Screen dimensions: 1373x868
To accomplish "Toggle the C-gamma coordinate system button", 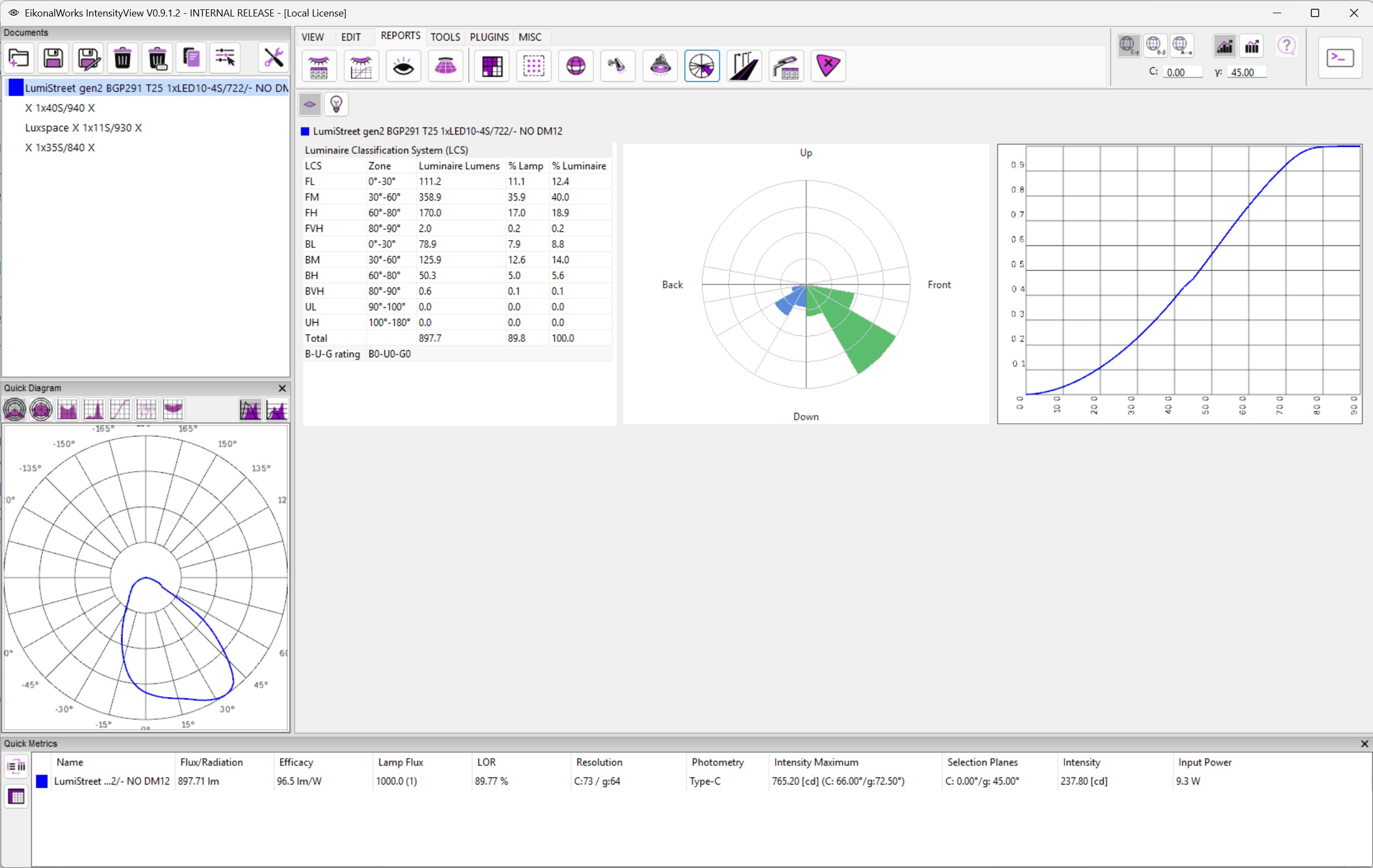I will coord(1128,46).
